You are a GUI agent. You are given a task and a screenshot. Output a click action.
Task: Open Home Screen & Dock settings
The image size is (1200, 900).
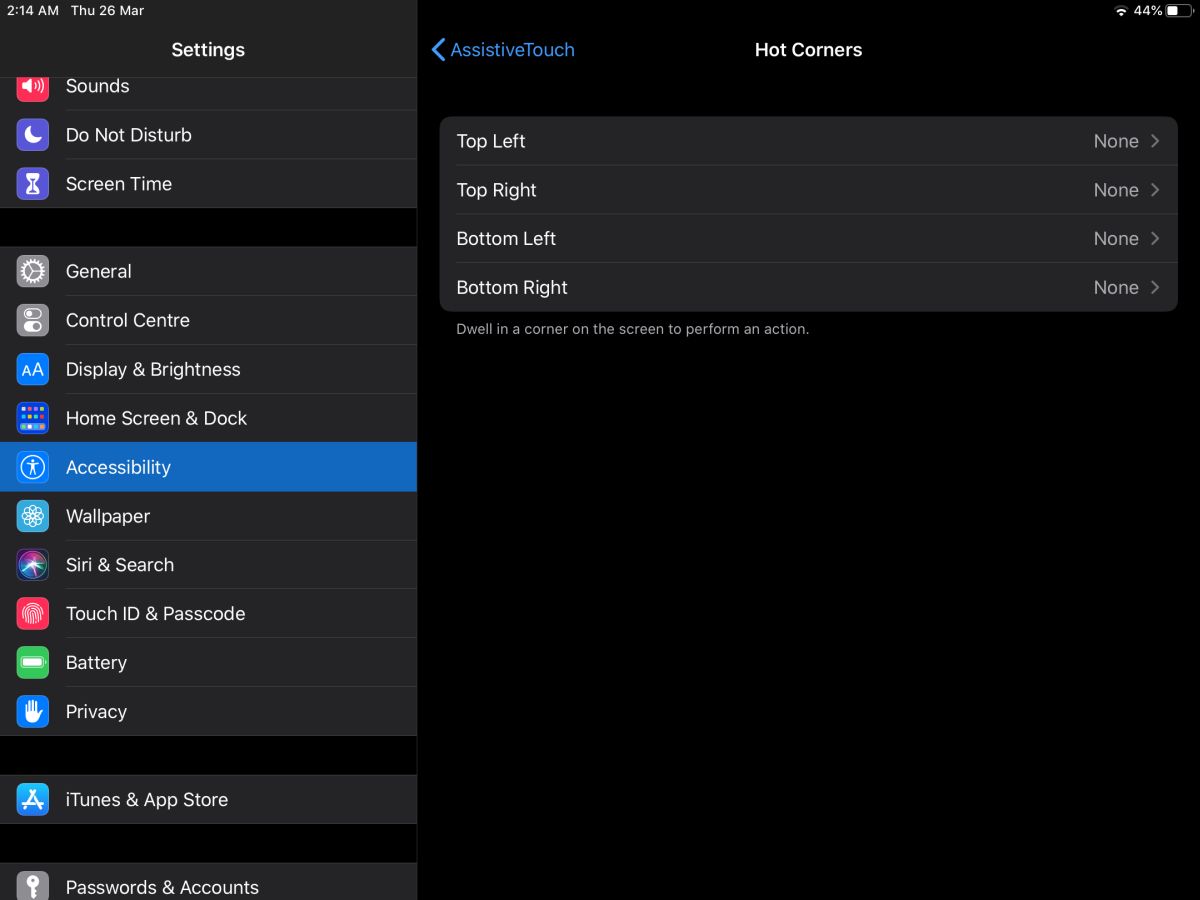pos(208,418)
